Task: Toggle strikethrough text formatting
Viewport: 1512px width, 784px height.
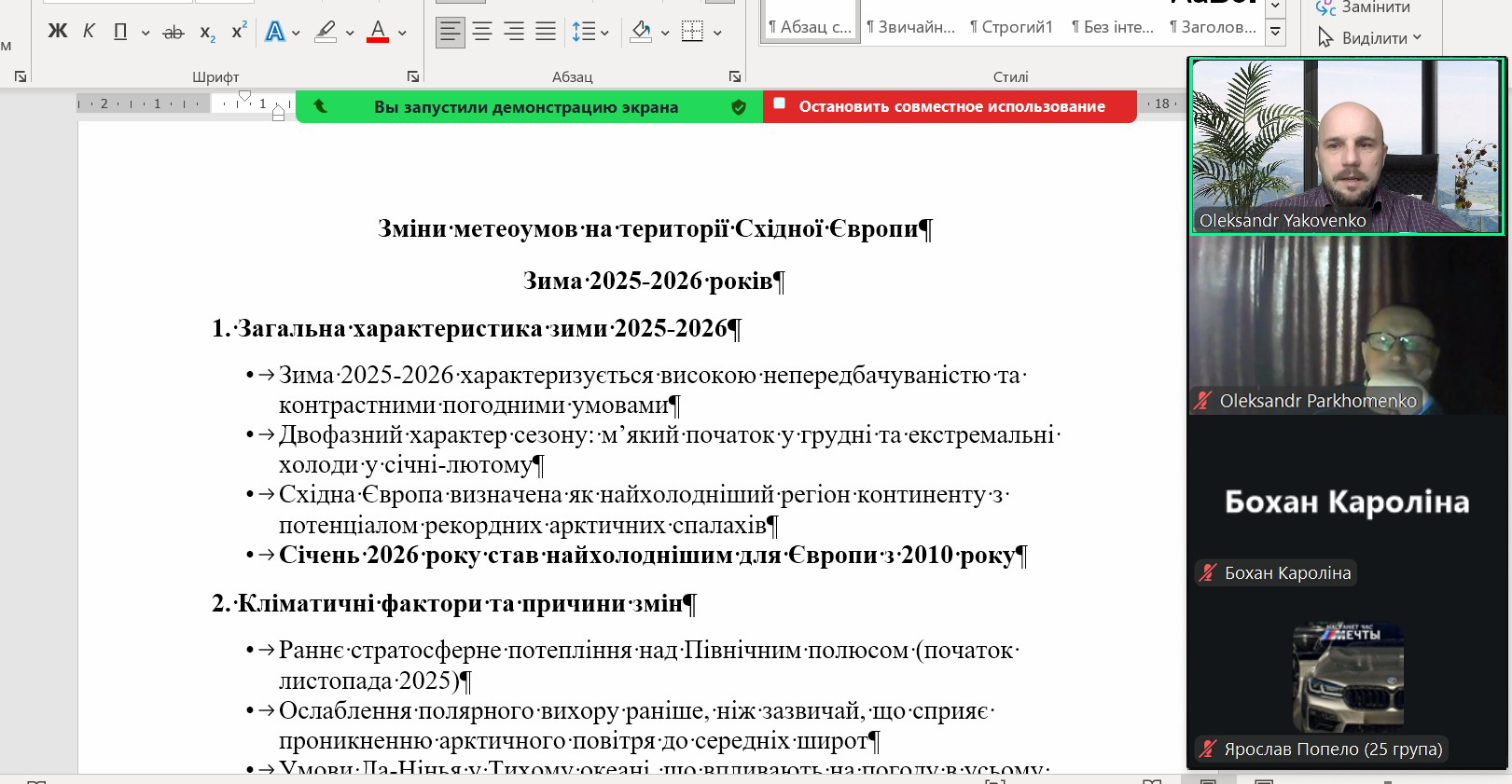Action: point(173,33)
